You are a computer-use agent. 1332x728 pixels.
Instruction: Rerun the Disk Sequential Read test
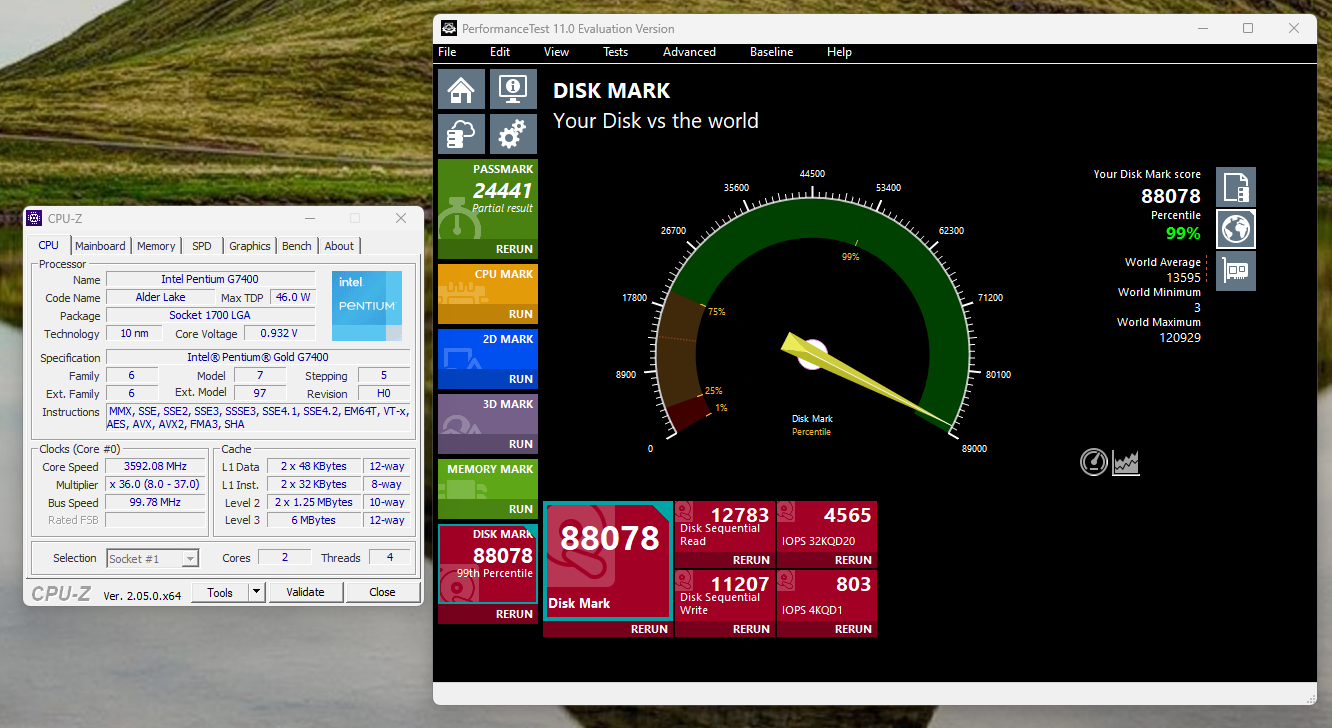(x=751, y=560)
